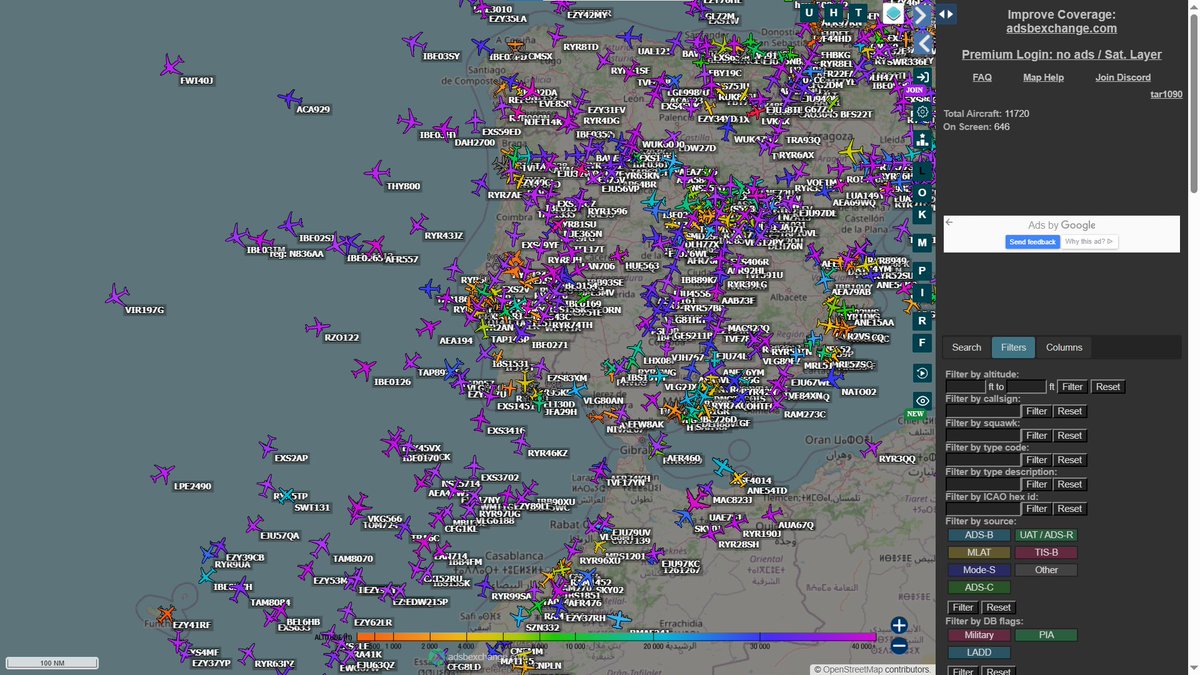1200x675 pixels.
Task: Click the P map button
Action: tap(922, 270)
